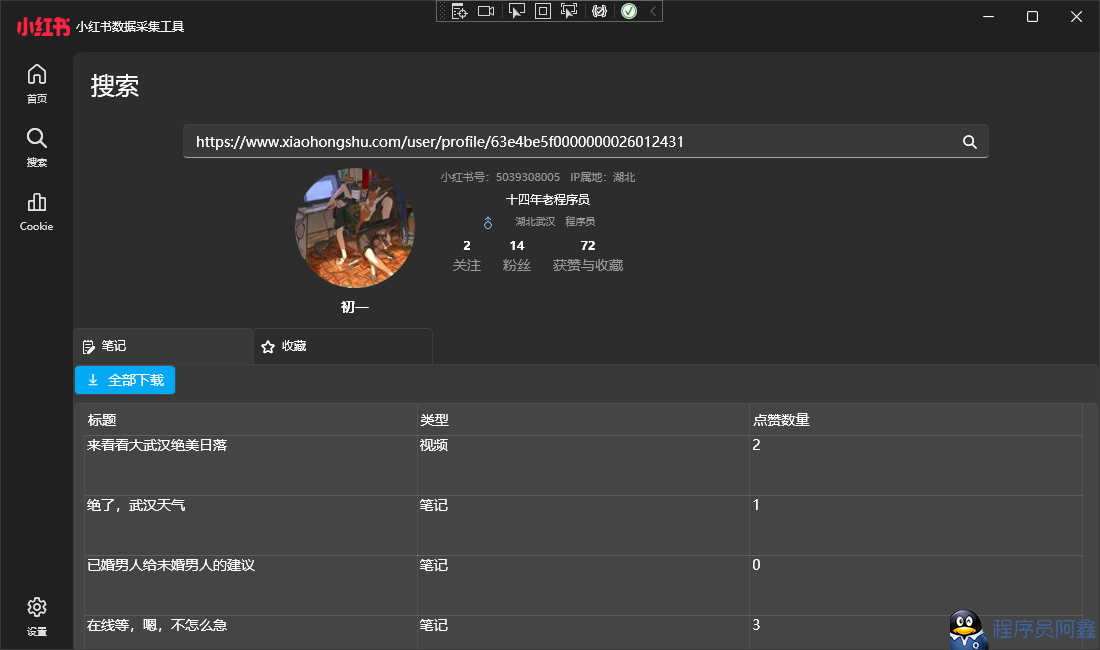Click the 十四年老程序员 bio text

coord(548,200)
